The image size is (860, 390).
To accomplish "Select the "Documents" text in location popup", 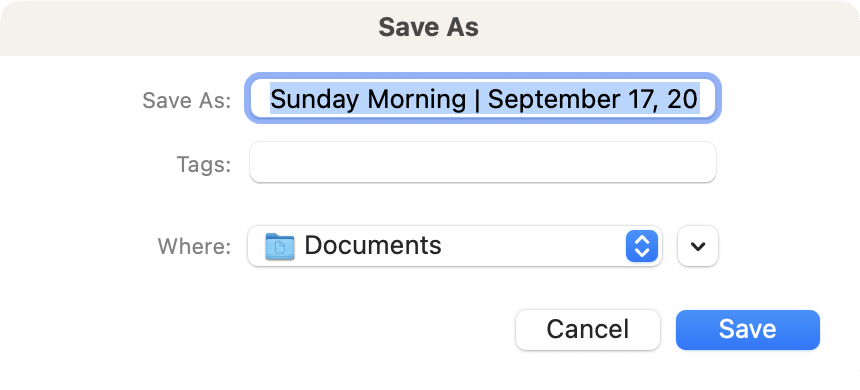I will point(373,245).
